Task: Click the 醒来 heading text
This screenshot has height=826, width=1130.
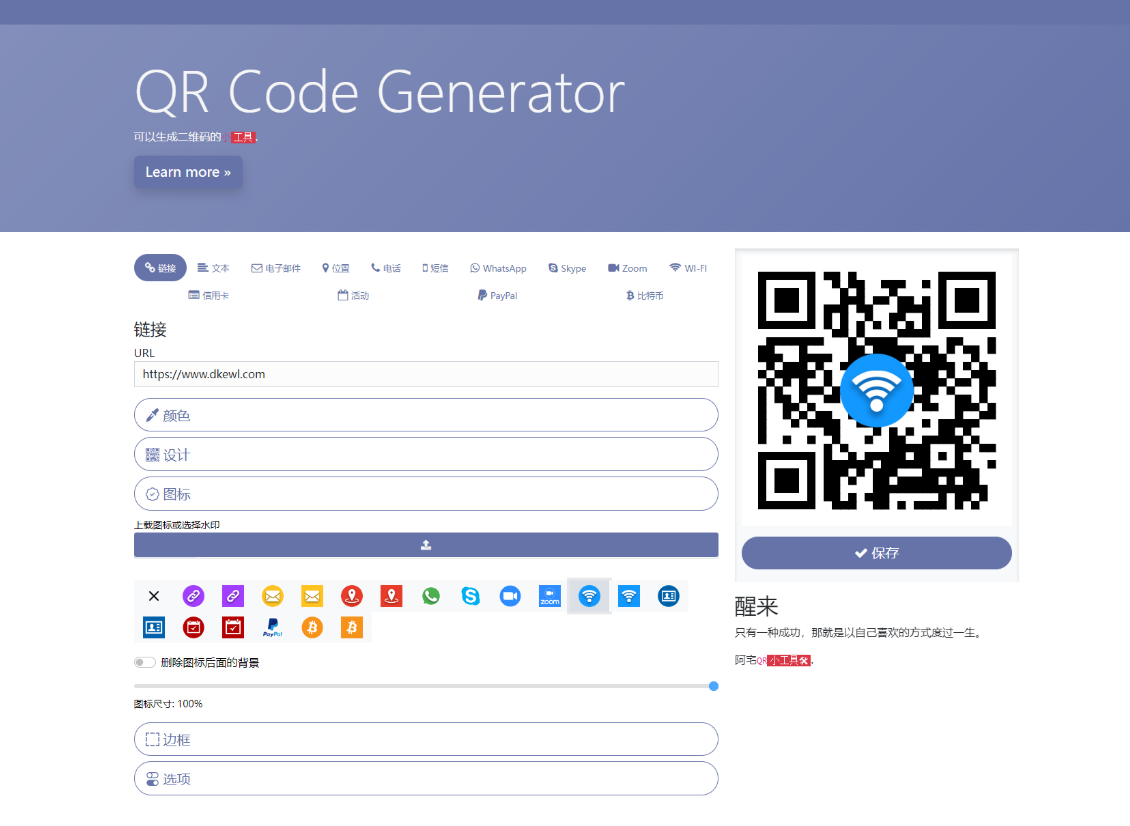Action: coord(757,606)
